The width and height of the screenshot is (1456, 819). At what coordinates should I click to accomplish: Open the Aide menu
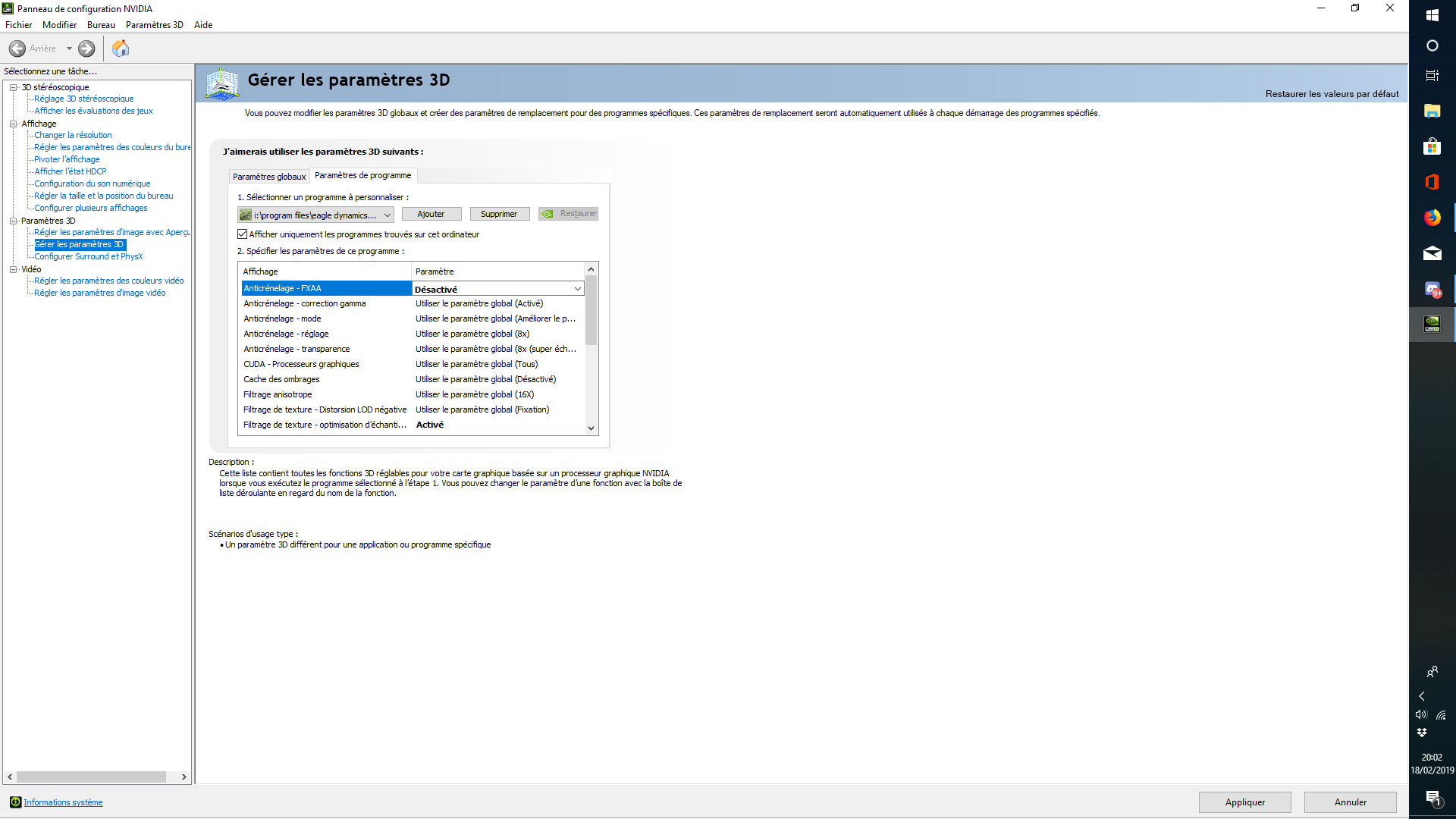click(x=203, y=25)
